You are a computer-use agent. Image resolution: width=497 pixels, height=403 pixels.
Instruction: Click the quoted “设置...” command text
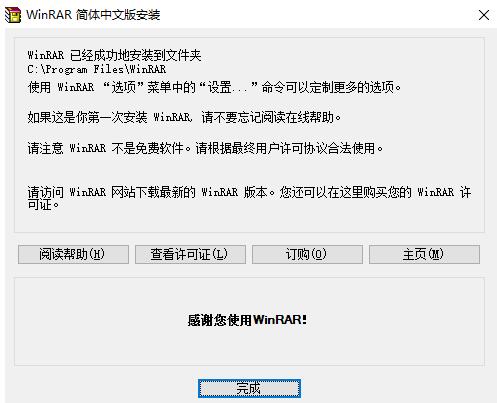229,87
